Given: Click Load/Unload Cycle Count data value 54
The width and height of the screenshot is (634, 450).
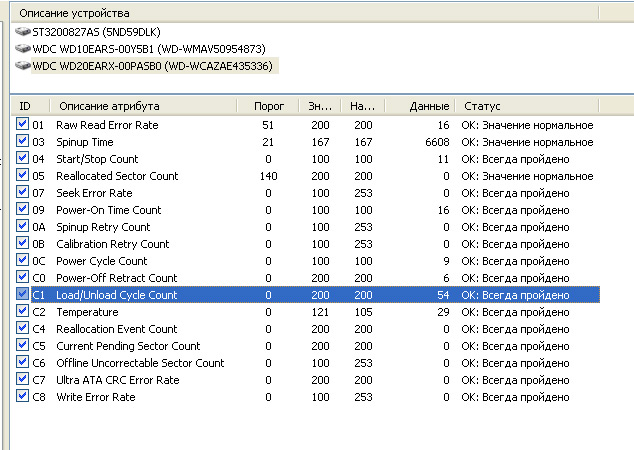Looking at the screenshot, I should [443, 295].
